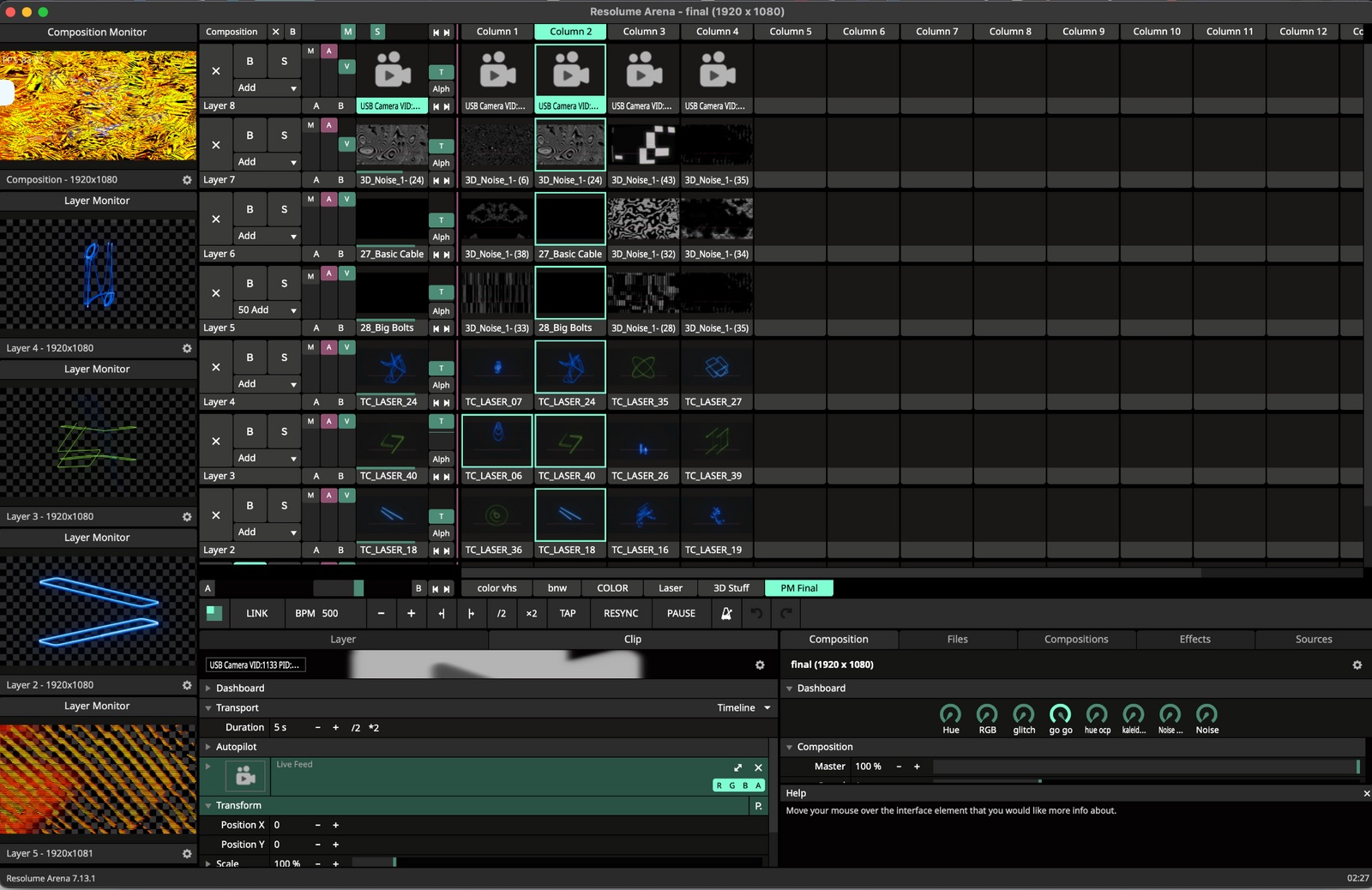Open Layer 8 blend mode Add dropdown
This screenshot has height=890, width=1372.
(268, 87)
